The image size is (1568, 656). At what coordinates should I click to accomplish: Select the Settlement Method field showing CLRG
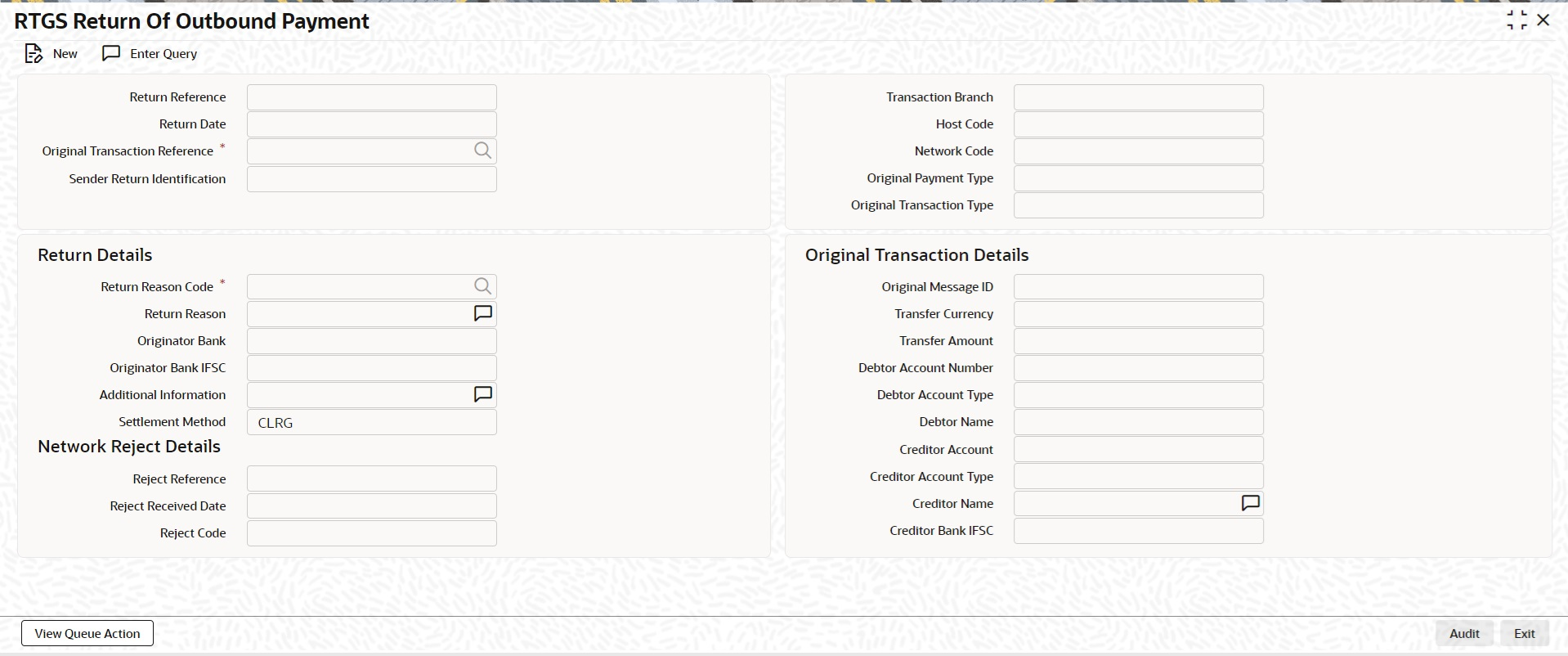coord(372,422)
